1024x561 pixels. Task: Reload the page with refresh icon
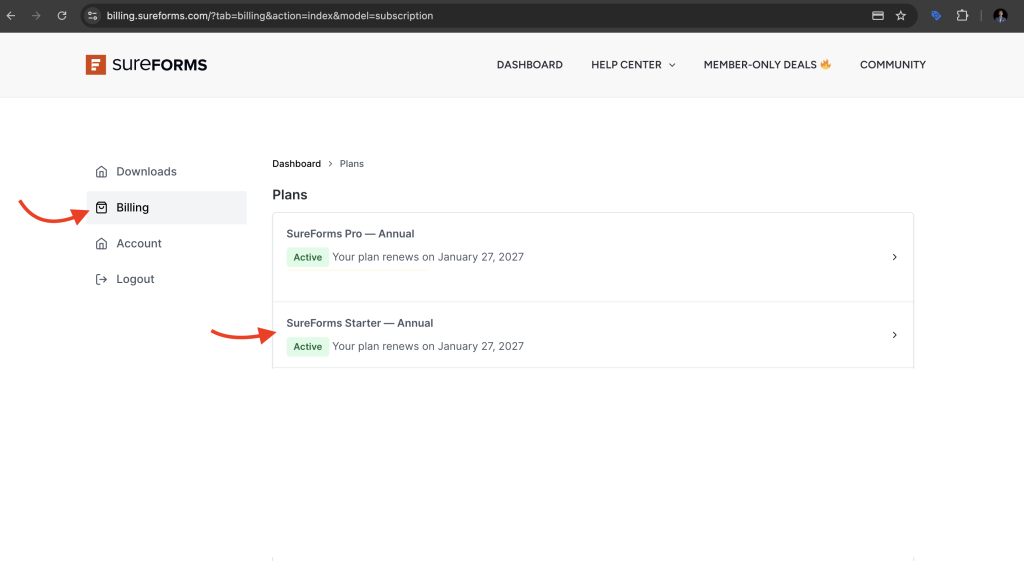62,16
